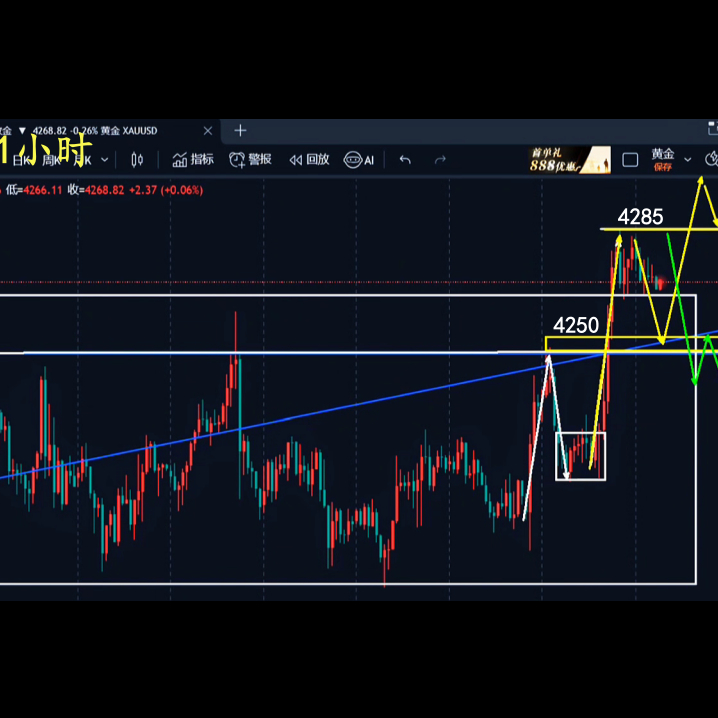The image size is (718, 718).
Task: Close the 黄金 XAUUSD tab
Action: [208, 130]
